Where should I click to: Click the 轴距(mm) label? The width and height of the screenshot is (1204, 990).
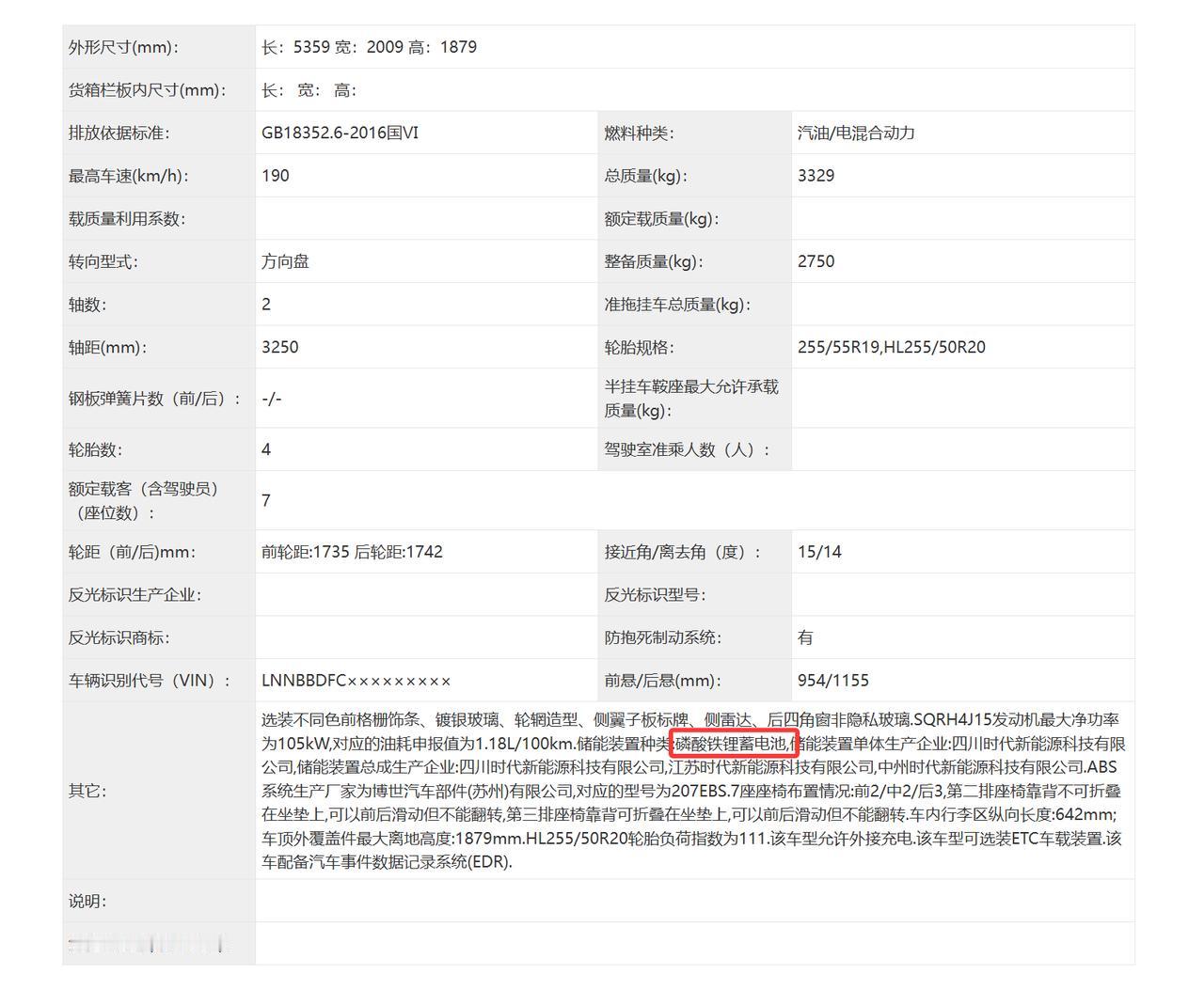[x=107, y=348]
